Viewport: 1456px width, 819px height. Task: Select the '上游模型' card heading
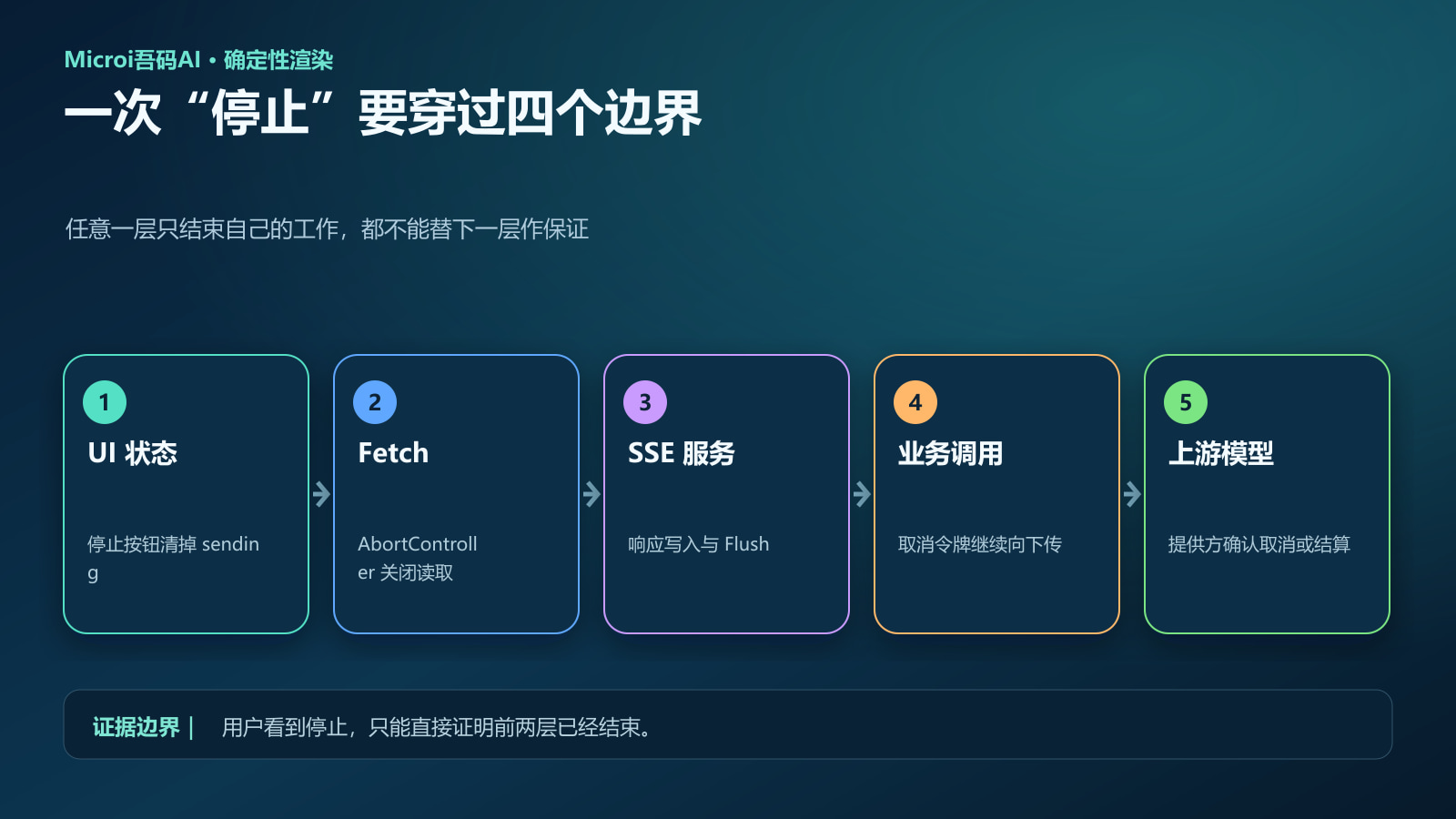click(x=1221, y=453)
